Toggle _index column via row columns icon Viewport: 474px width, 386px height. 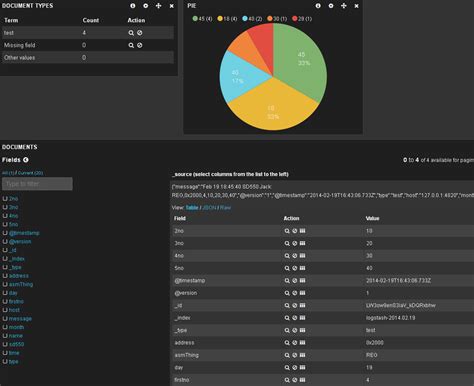pos(302,318)
